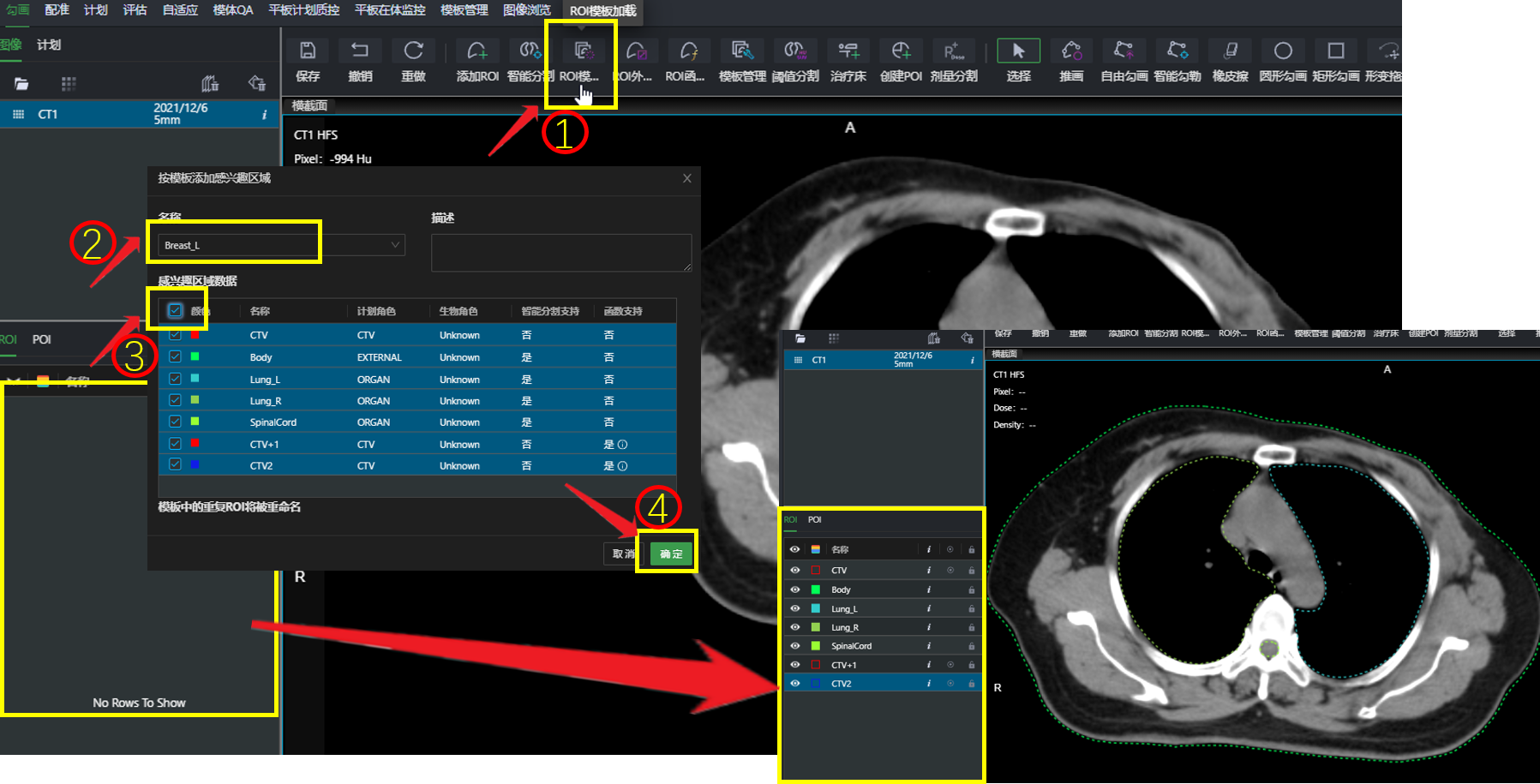
Task: Select the 矩形勾画 rectangle contour tool
Action: coord(1336,51)
